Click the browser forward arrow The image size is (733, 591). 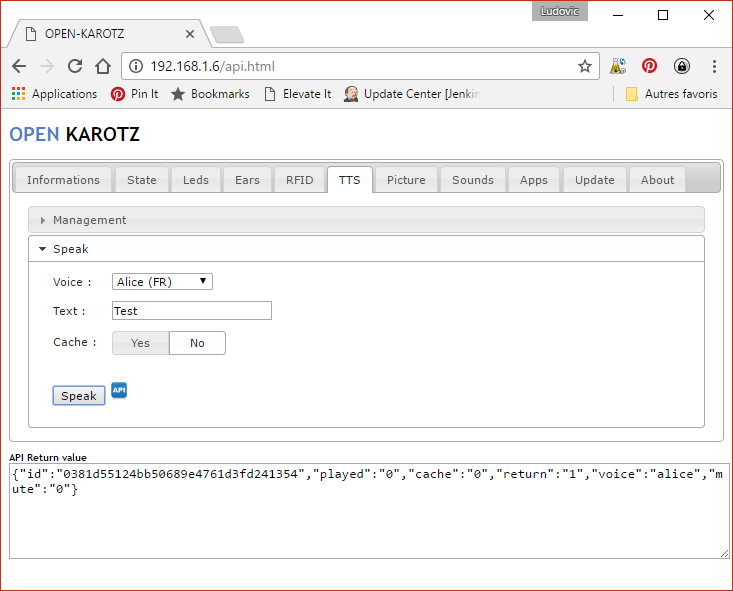coord(47,66)
